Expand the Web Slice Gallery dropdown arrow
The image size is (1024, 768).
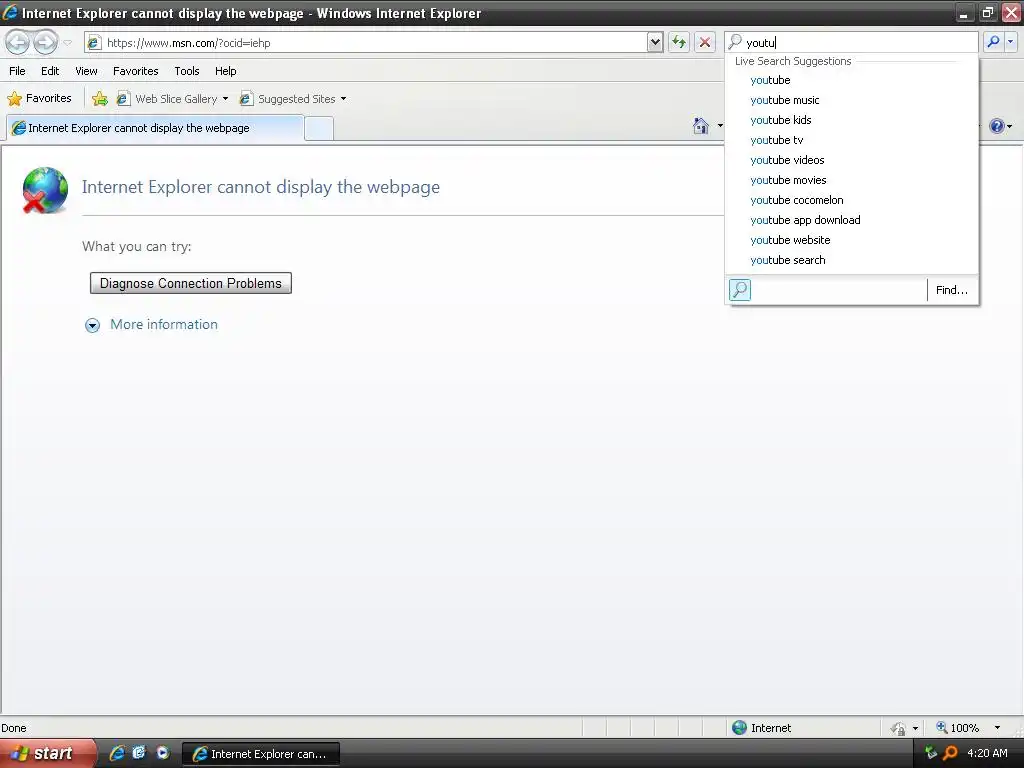point(225,99)
